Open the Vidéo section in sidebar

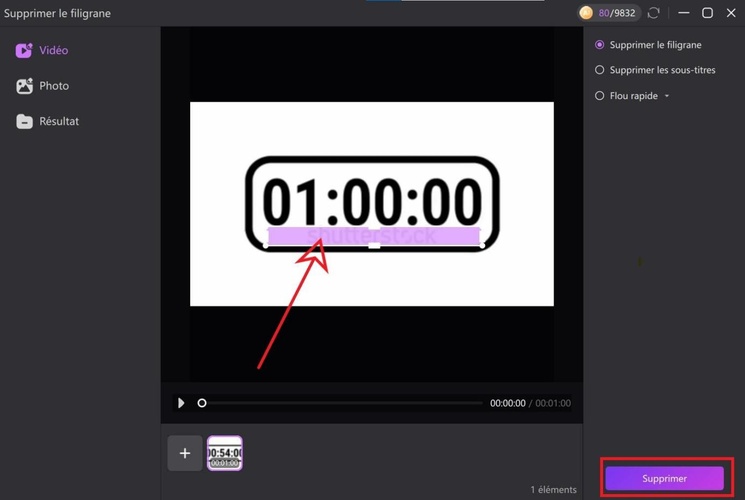[x=42, y=50]
